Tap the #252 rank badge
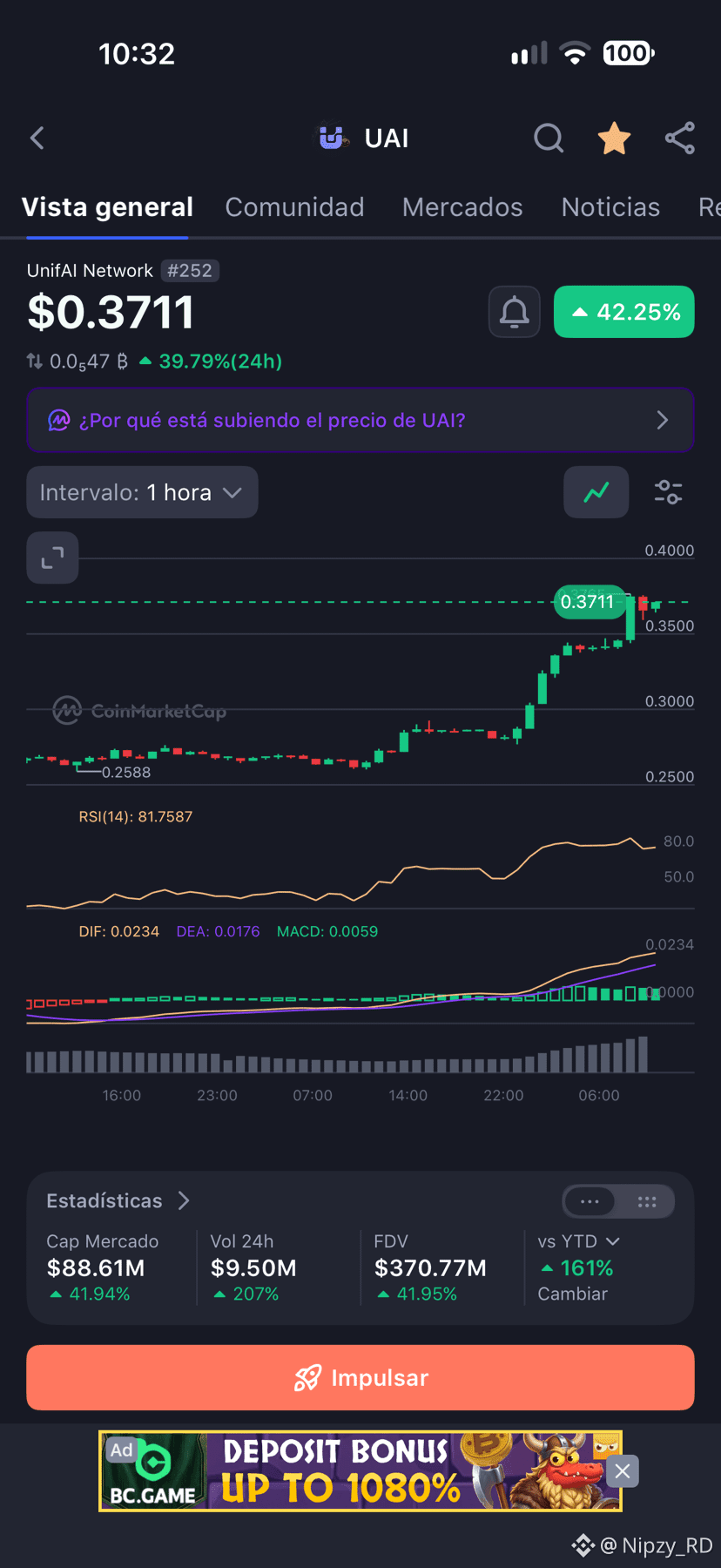 [x=190, y=271]
